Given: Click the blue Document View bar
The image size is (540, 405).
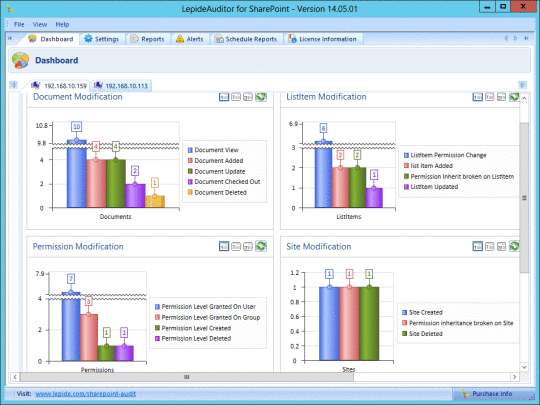Looking at the screenshot, I should coord(76,173).
